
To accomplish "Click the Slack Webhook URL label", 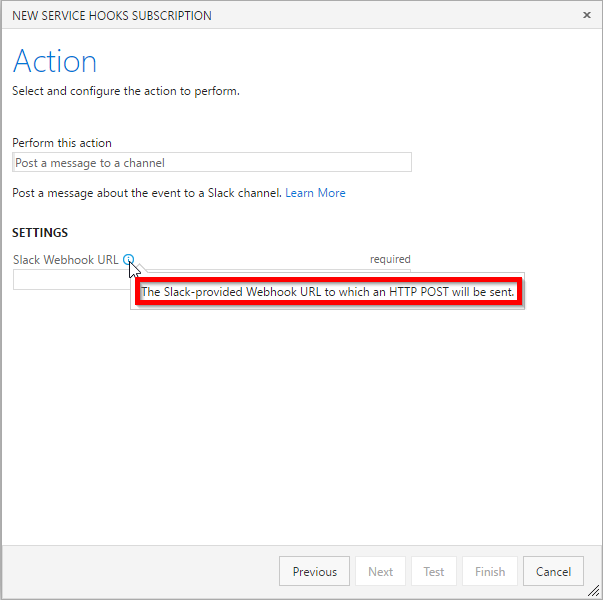I will point(66,260).
